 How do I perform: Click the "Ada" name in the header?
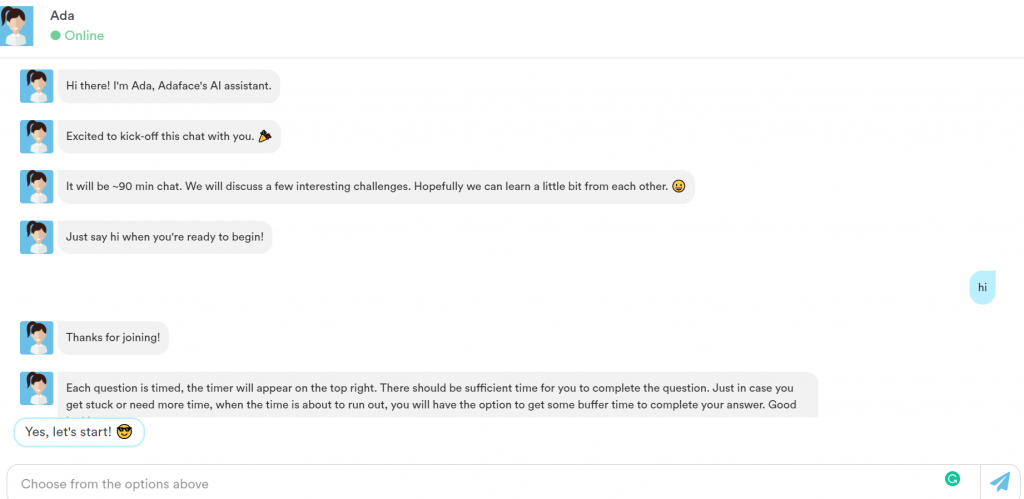[63, 15]
